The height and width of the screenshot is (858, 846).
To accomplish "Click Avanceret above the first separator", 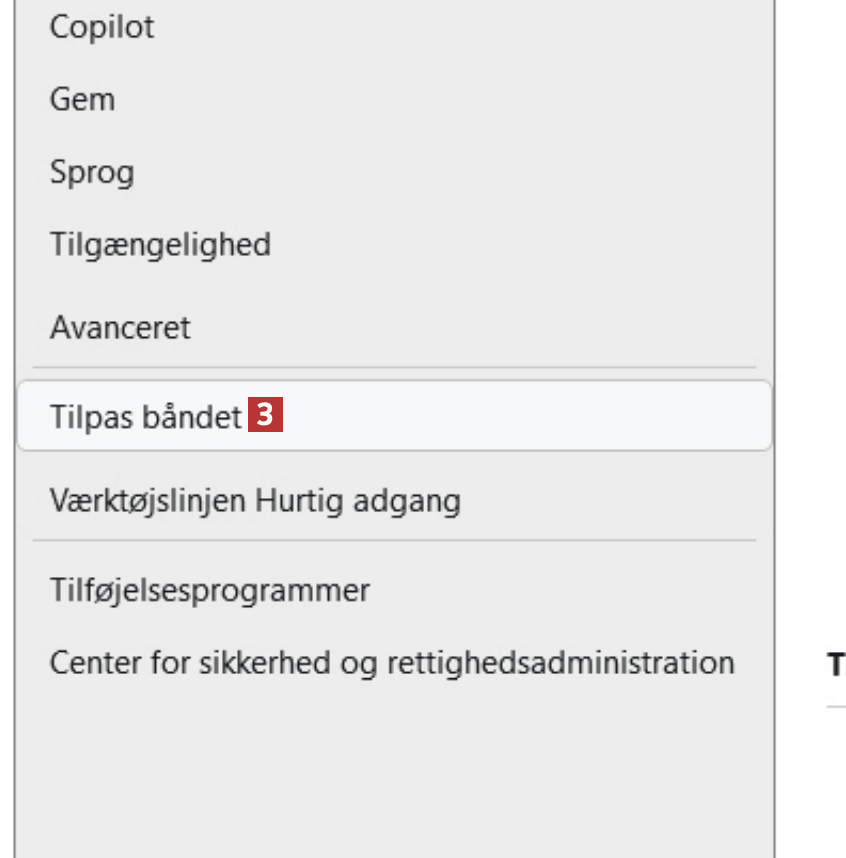I will pyautogui.click(x=120, y=327).
